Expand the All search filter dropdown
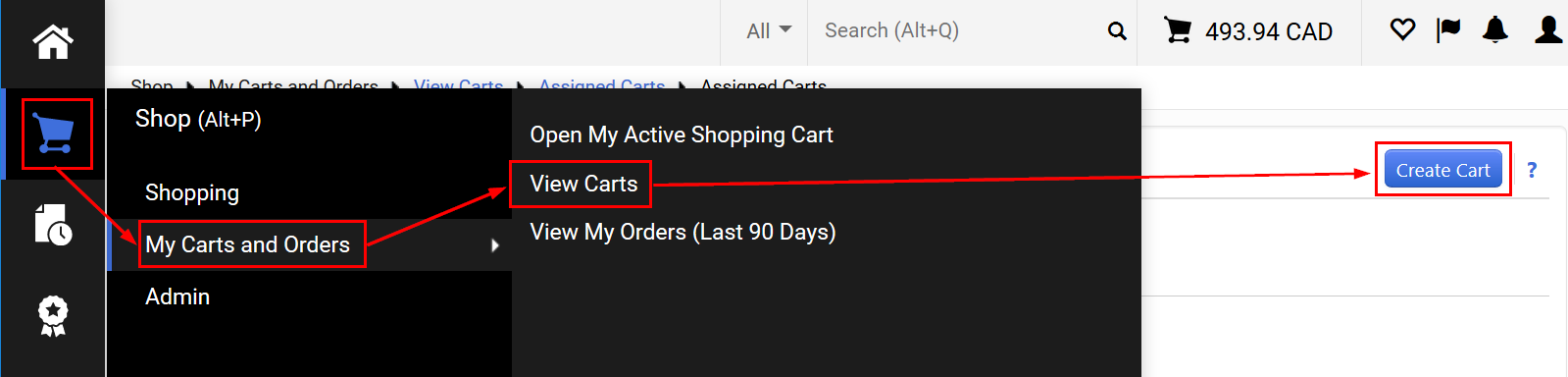 click(x=769, y=31)
